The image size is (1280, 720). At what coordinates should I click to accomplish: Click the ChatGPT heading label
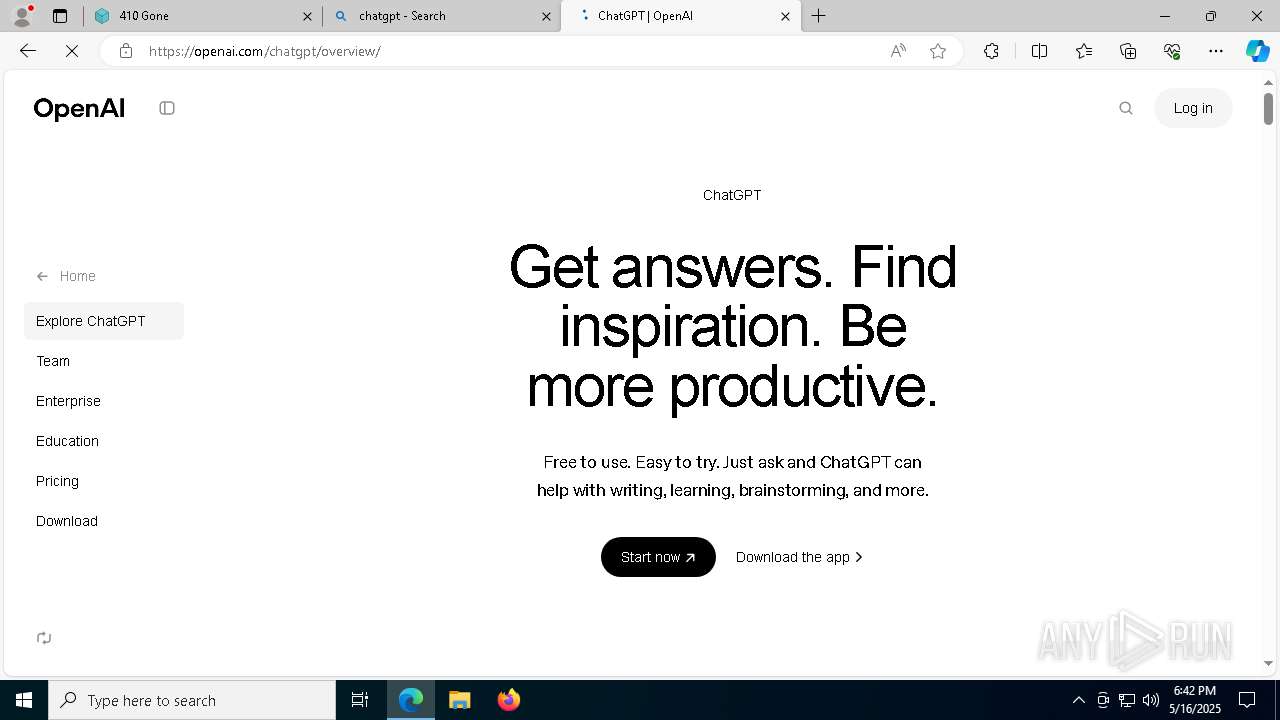pos(732,195)
